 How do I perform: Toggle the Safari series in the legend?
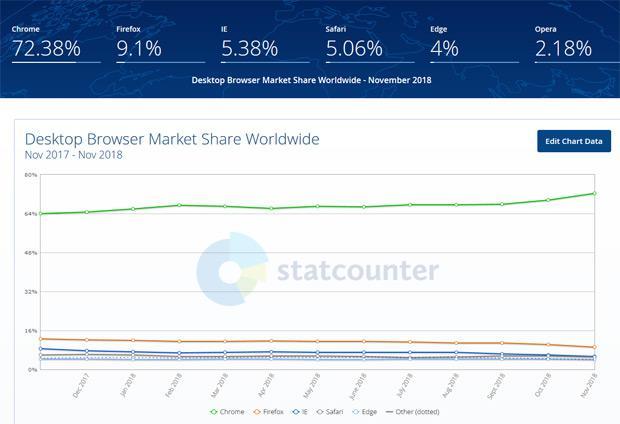point(330,412)
